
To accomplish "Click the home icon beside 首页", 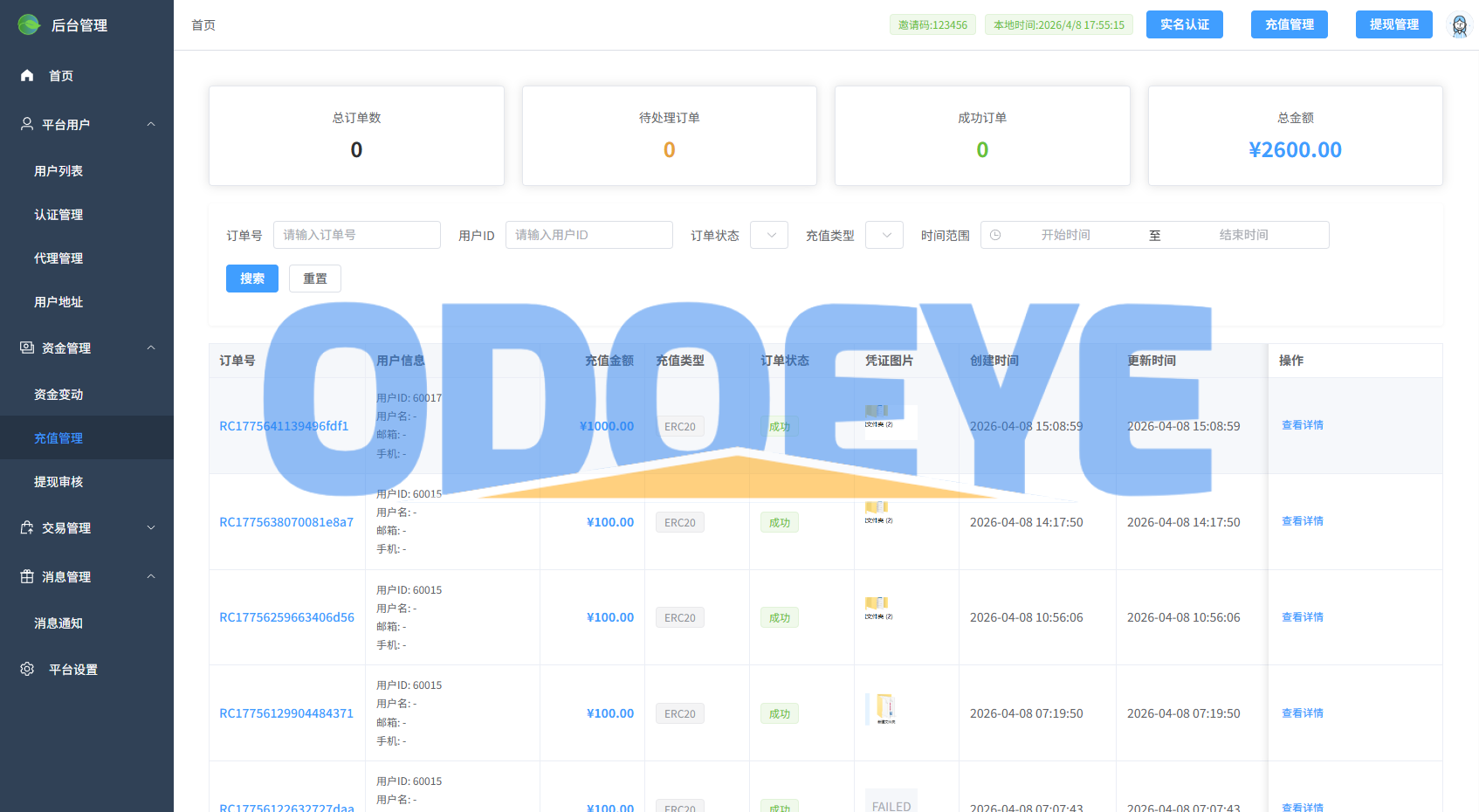I will pos(27,75).
